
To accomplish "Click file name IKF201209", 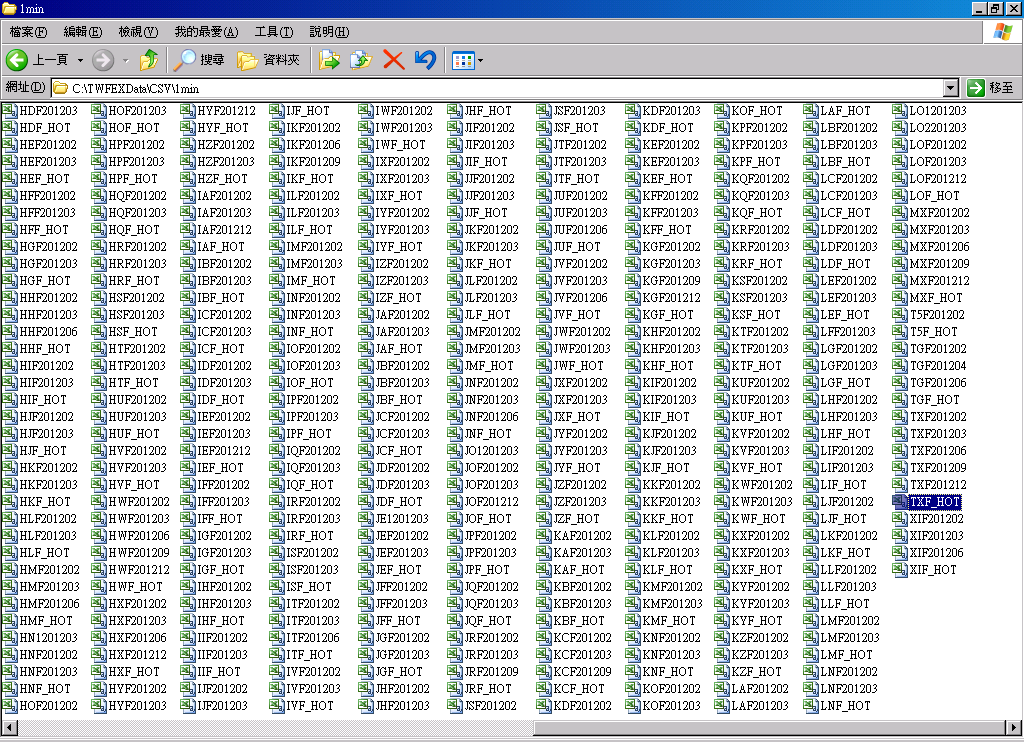I will (x=313, y=161).
